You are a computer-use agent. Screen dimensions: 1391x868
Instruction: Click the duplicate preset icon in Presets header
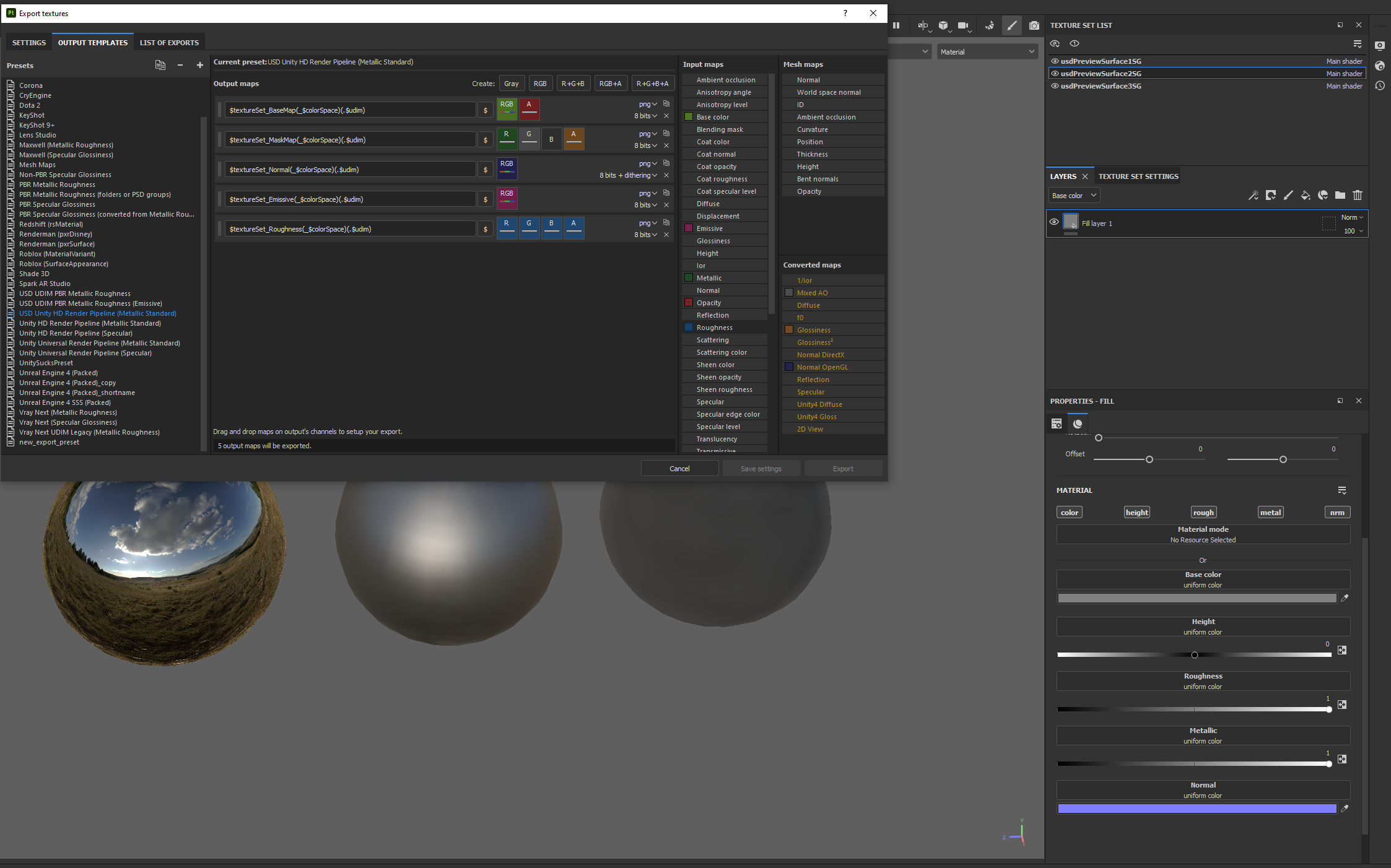click(160, 65)
